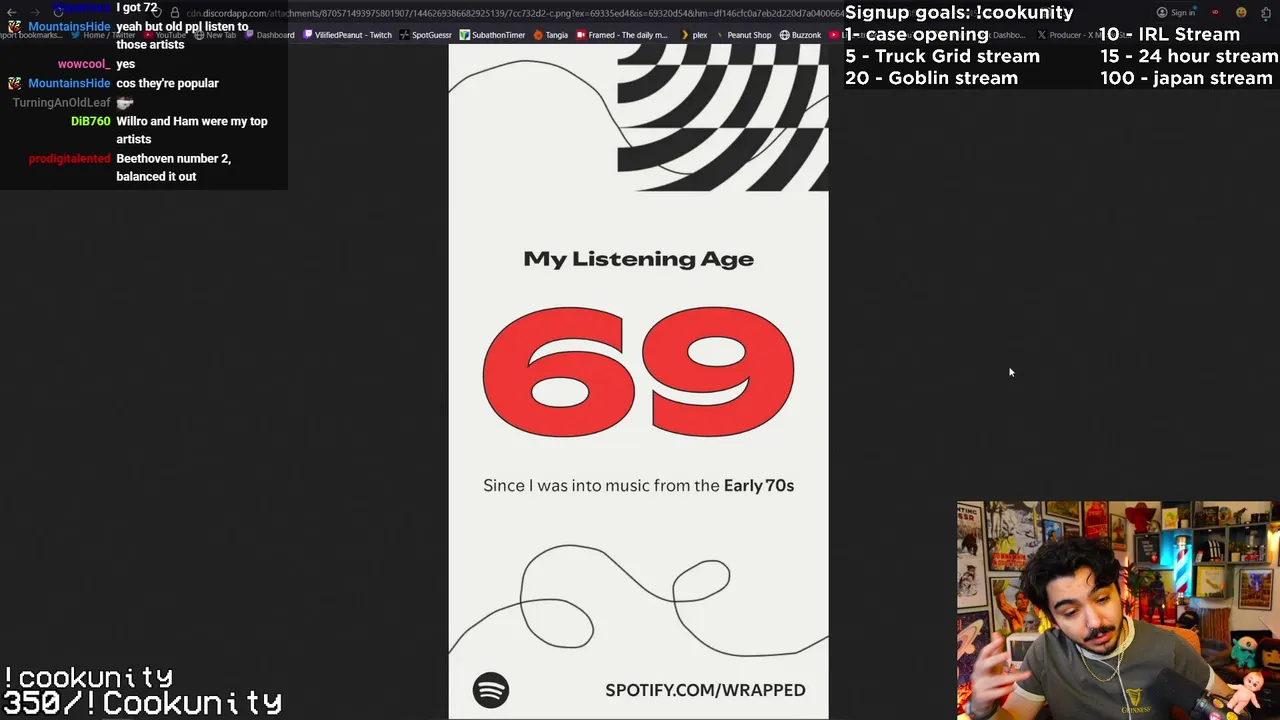
Task: Open the plex bookmark
Action: (x=694, y=35)
